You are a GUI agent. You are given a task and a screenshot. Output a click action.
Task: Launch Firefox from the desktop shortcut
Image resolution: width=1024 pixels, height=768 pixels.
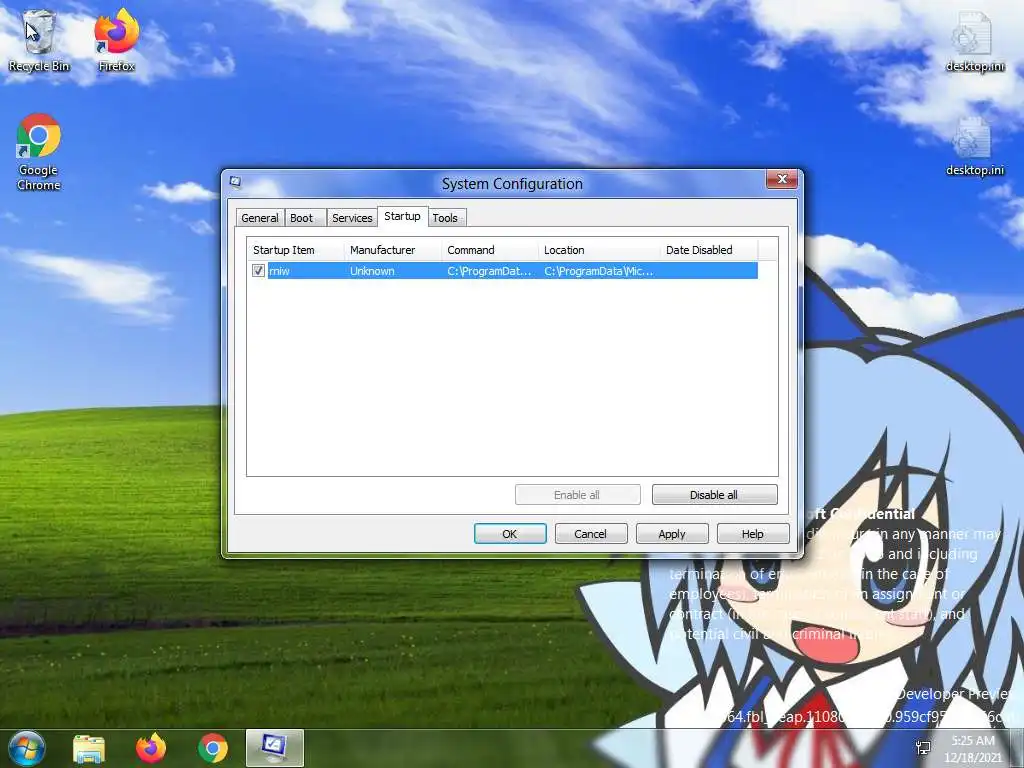[x=116, y=40]
